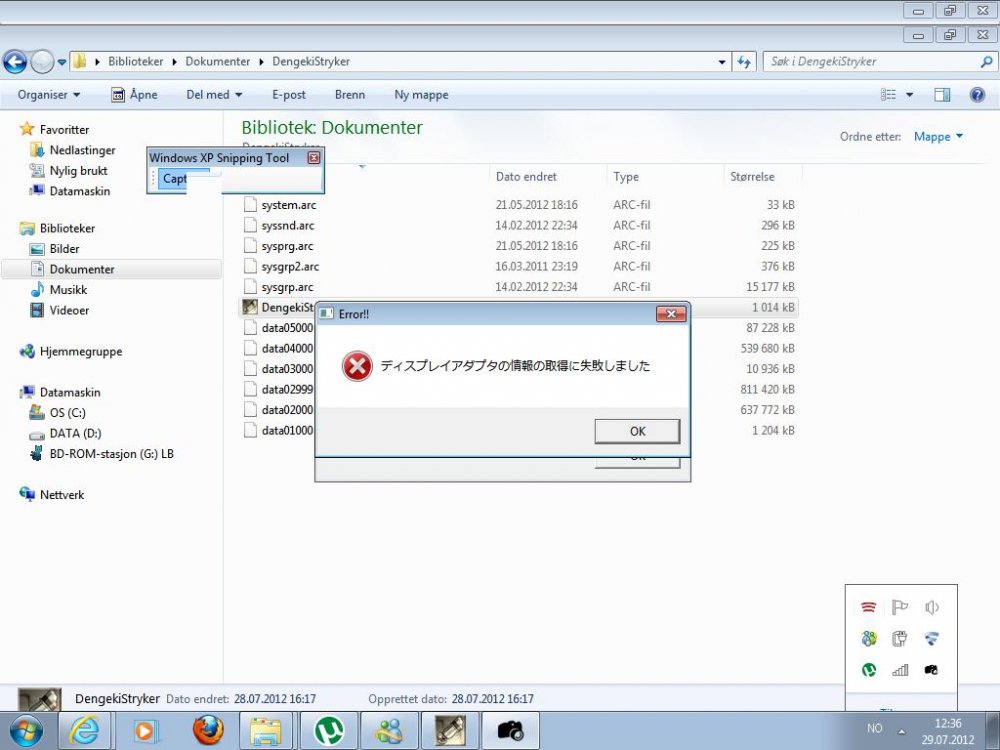Click the speaker volume tray icon

[x=932, y=607]
